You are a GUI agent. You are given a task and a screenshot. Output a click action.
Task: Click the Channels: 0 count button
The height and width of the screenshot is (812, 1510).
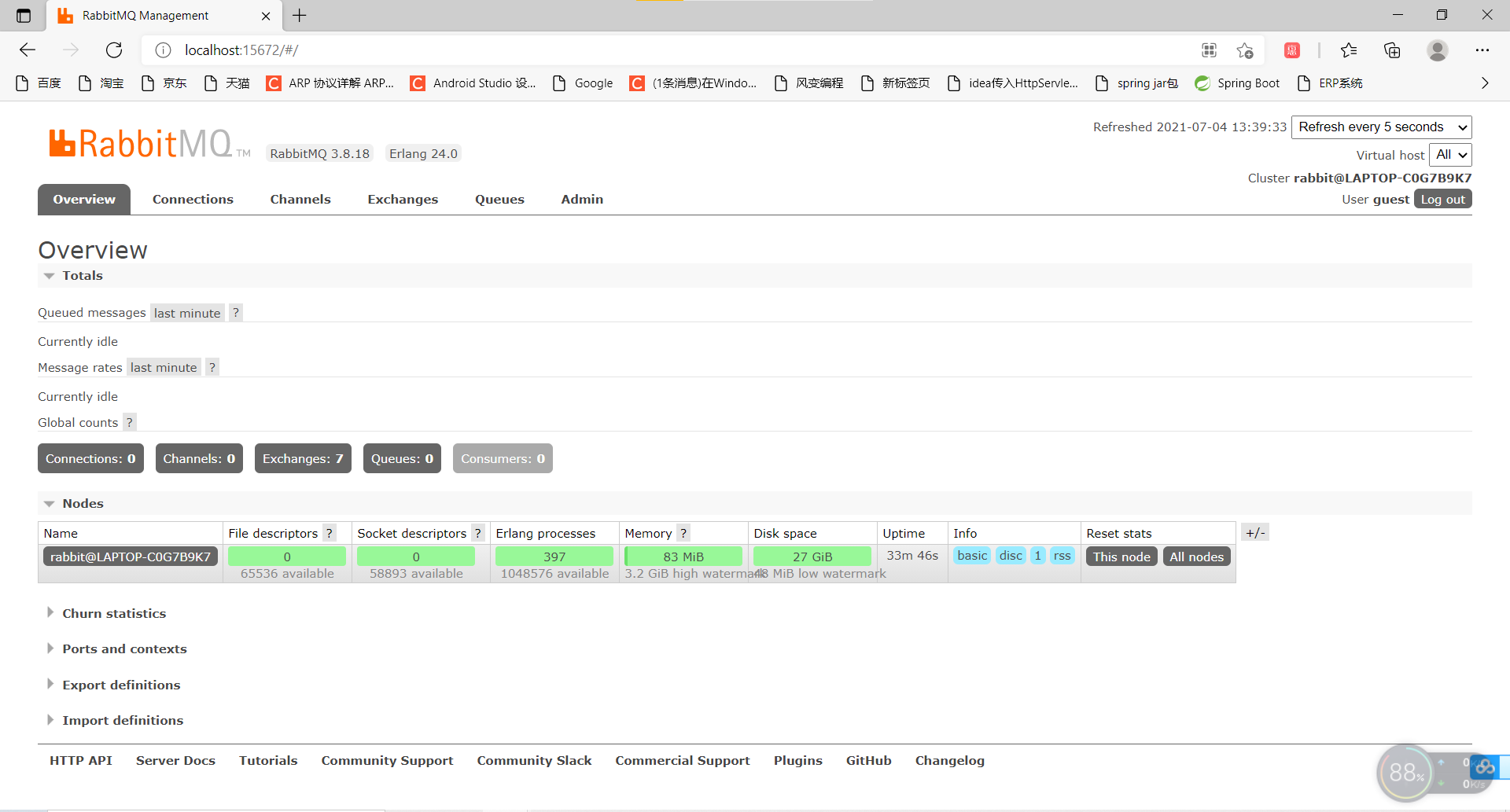[199, 458]
